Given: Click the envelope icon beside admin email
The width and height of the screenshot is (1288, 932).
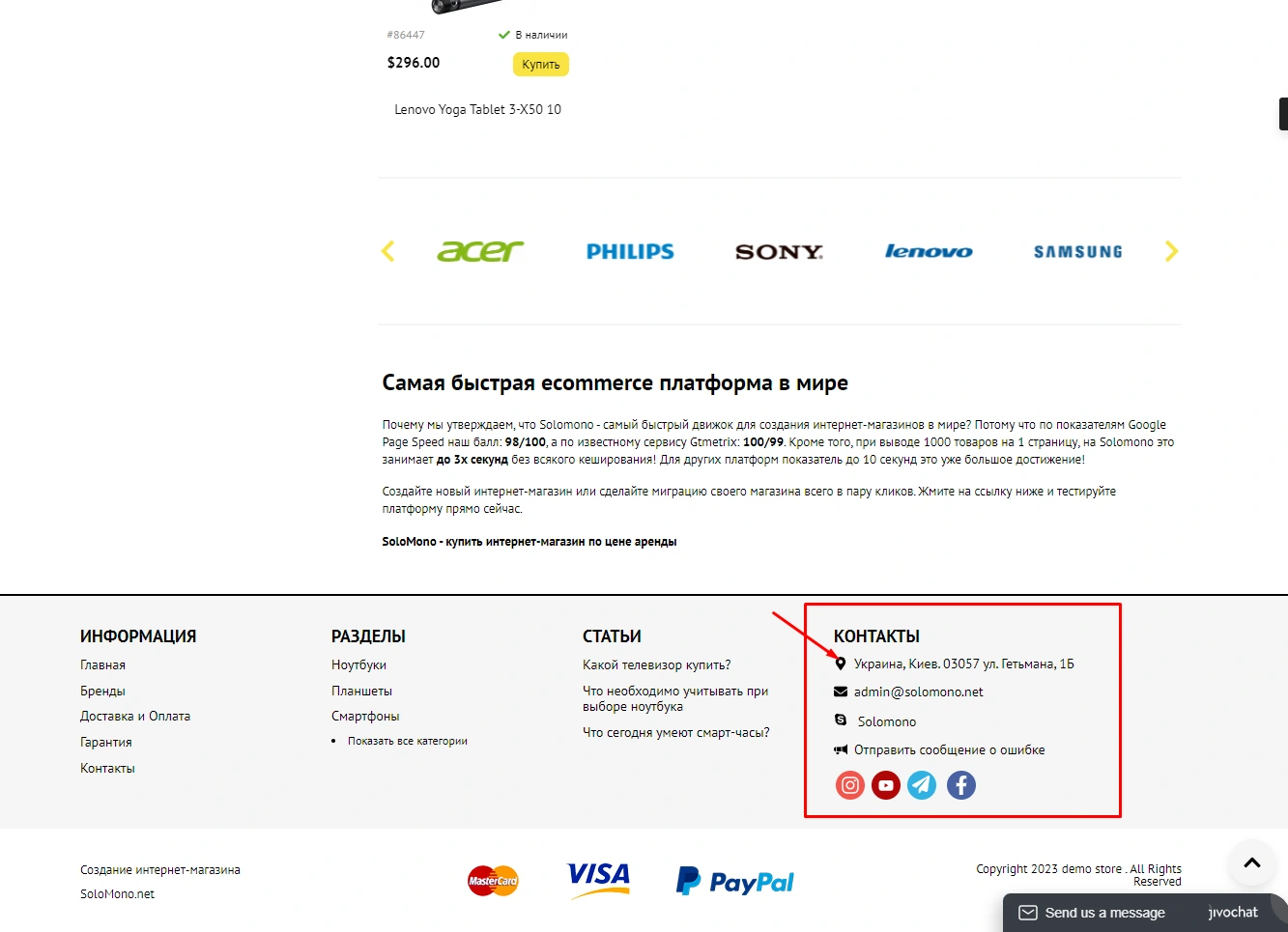Looking at the screenshot, I should pos(841,692).
